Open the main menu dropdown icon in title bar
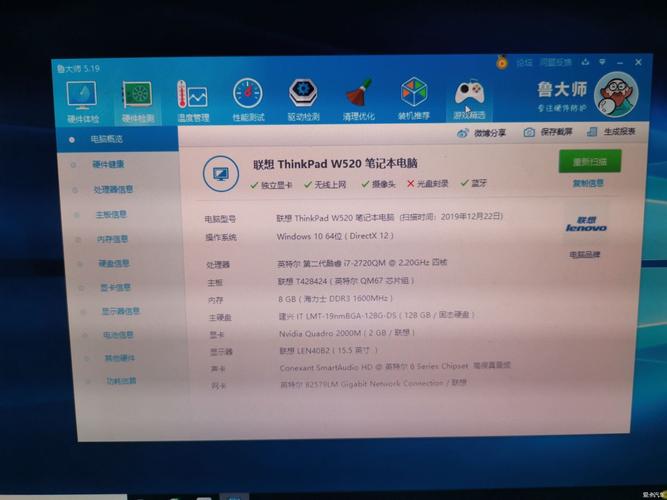 click(602, 62)
